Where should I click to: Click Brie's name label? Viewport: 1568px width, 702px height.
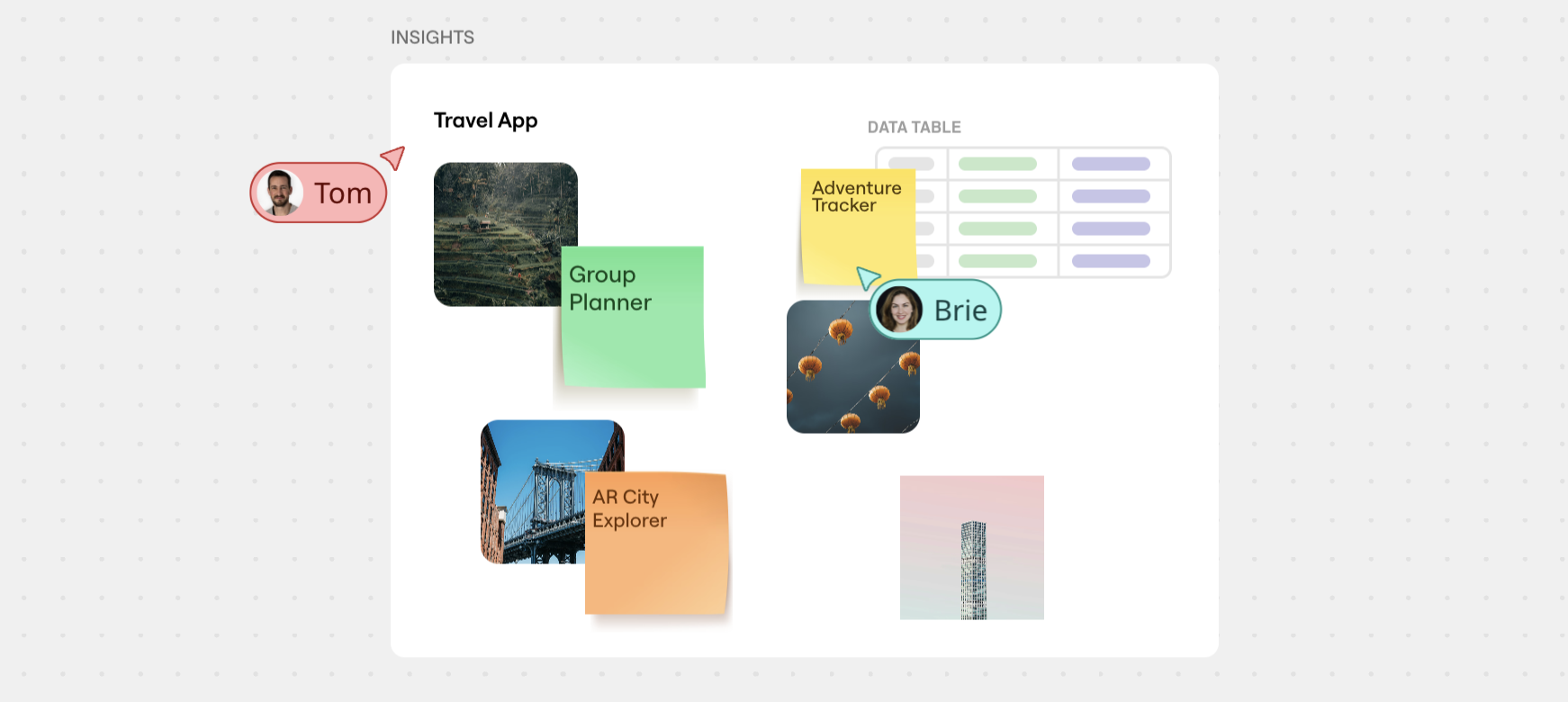[960, 310]
